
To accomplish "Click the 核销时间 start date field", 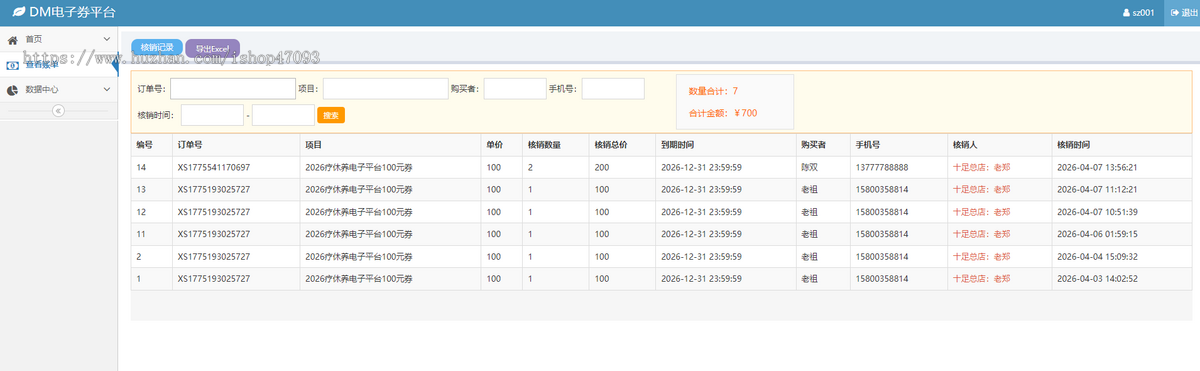I will pyautogui.click(x=212, y=115).
